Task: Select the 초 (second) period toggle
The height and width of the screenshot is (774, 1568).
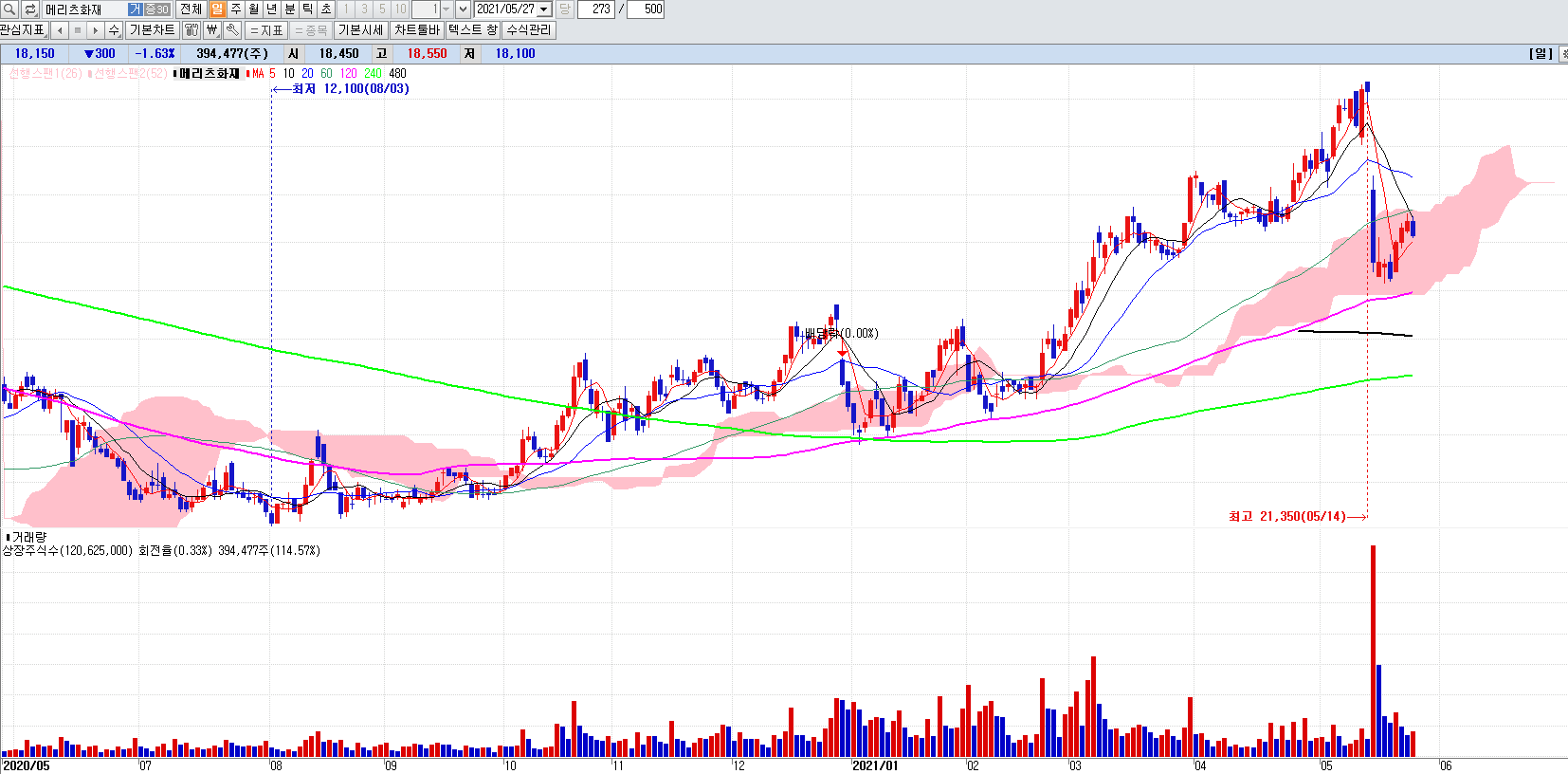Action: [x=326, y=9]
